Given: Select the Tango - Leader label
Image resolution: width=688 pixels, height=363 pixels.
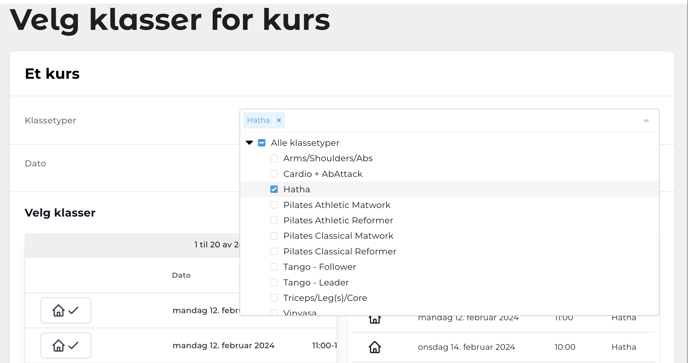Looking at the screenshot, I should click(x=316, y=282).
